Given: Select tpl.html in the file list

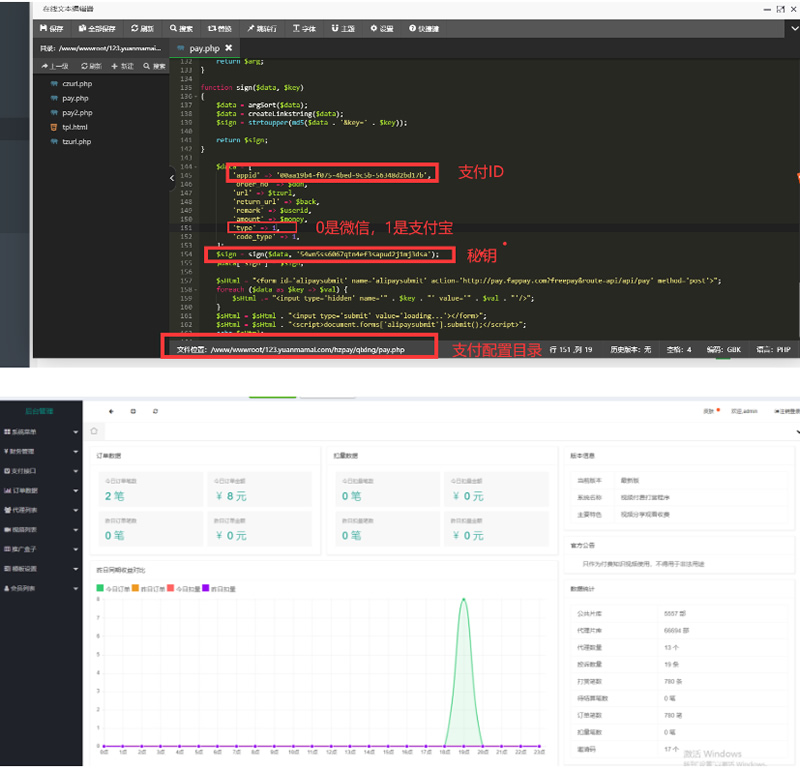Looking at the screenshot, I should (x=74, y=128).
